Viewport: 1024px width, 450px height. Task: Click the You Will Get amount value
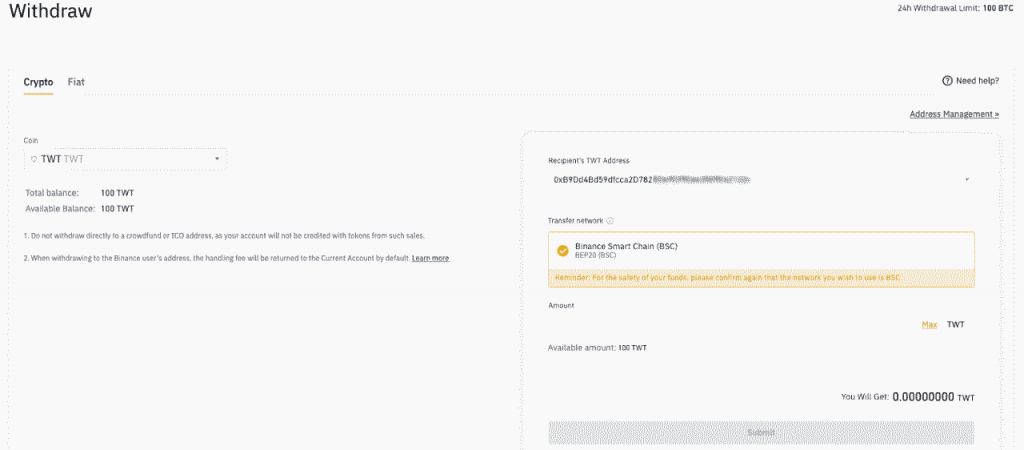[922, 396]
